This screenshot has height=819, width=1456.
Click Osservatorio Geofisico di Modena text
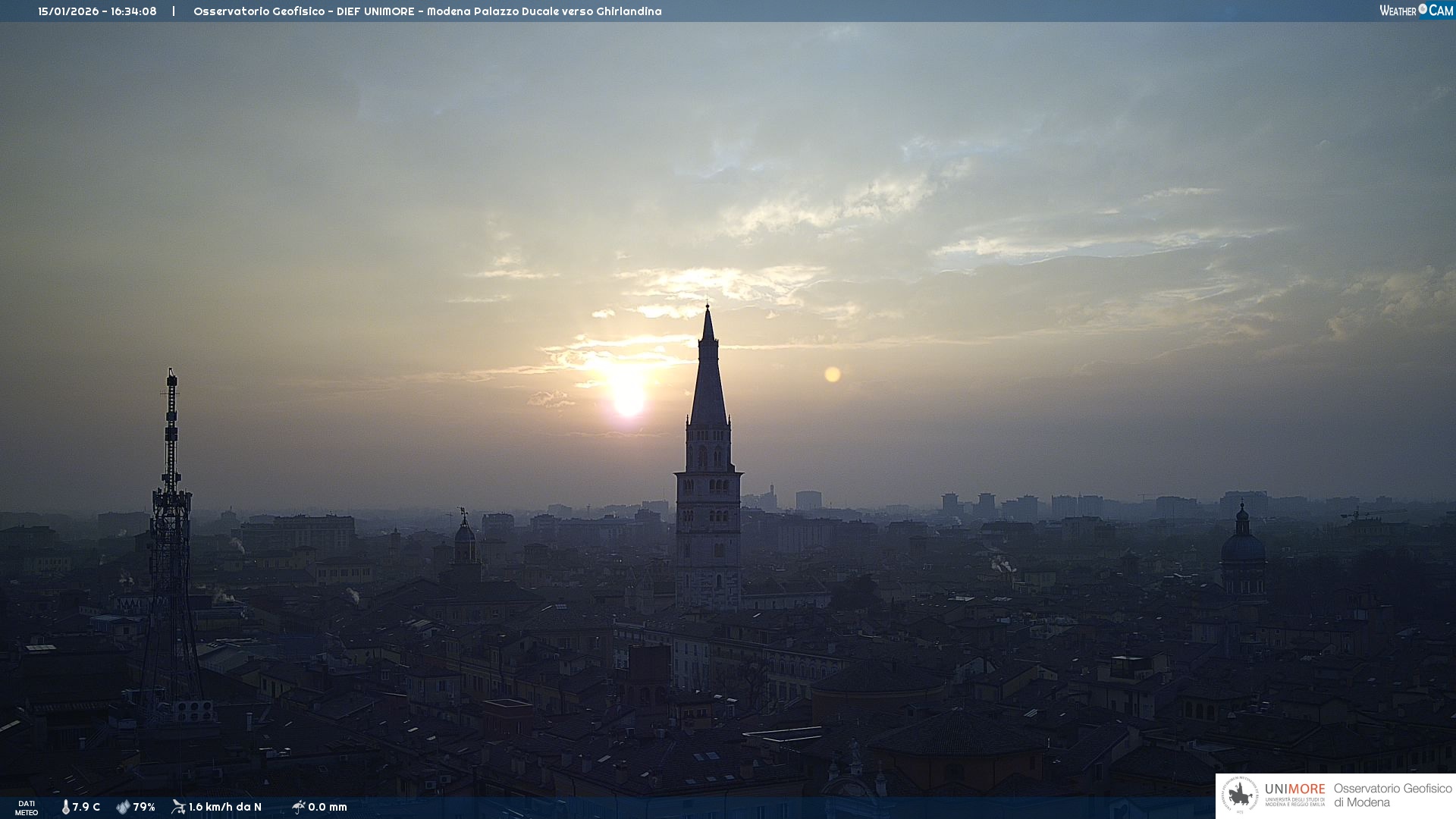point(1392,795)
